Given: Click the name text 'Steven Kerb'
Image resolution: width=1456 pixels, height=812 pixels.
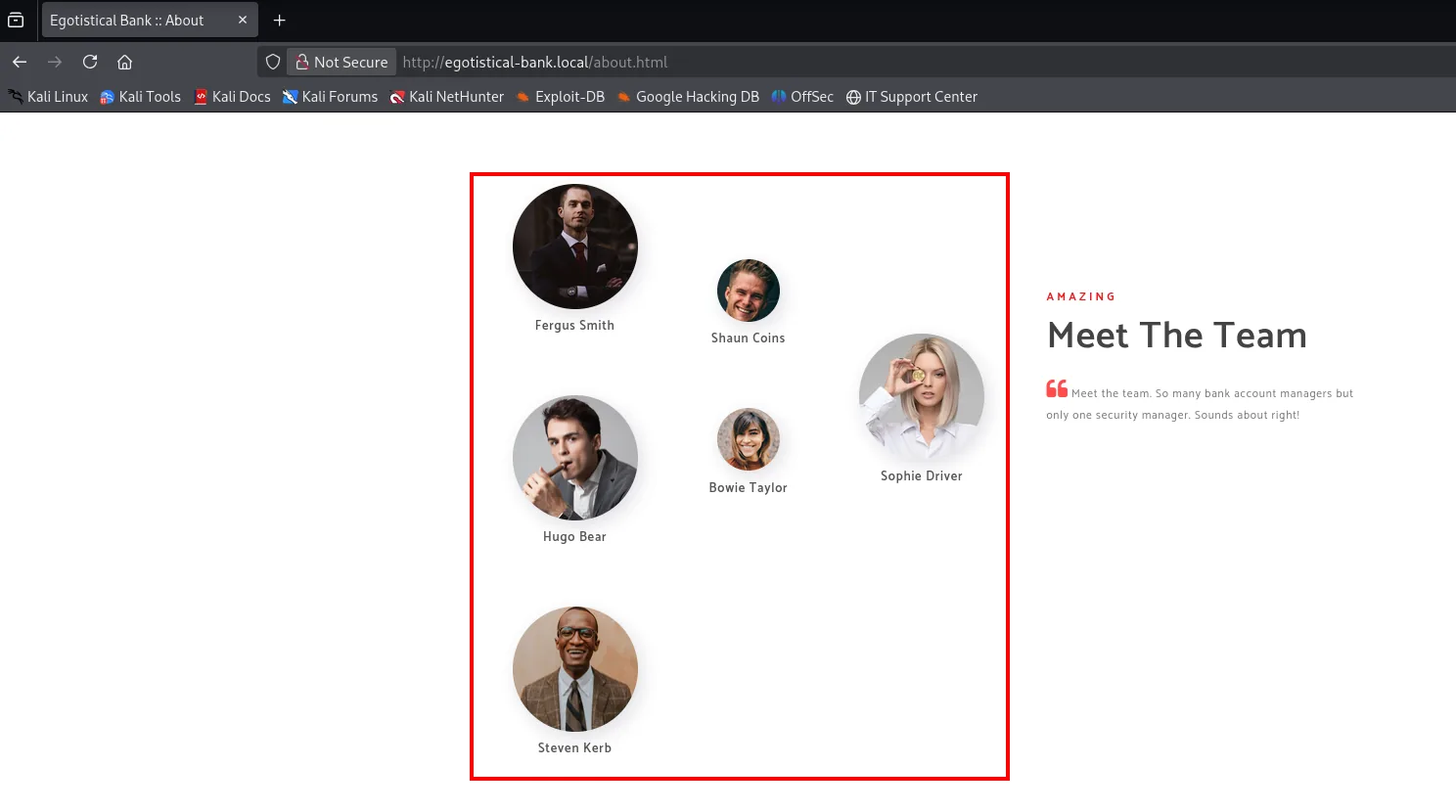Looking at the screenshot, I should 574,748.
